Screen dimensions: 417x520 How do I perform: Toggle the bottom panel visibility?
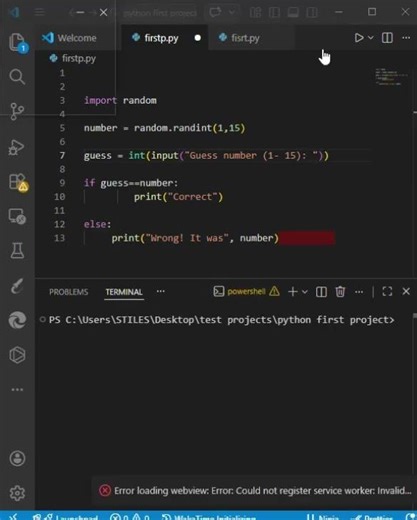tap(293, 13)
